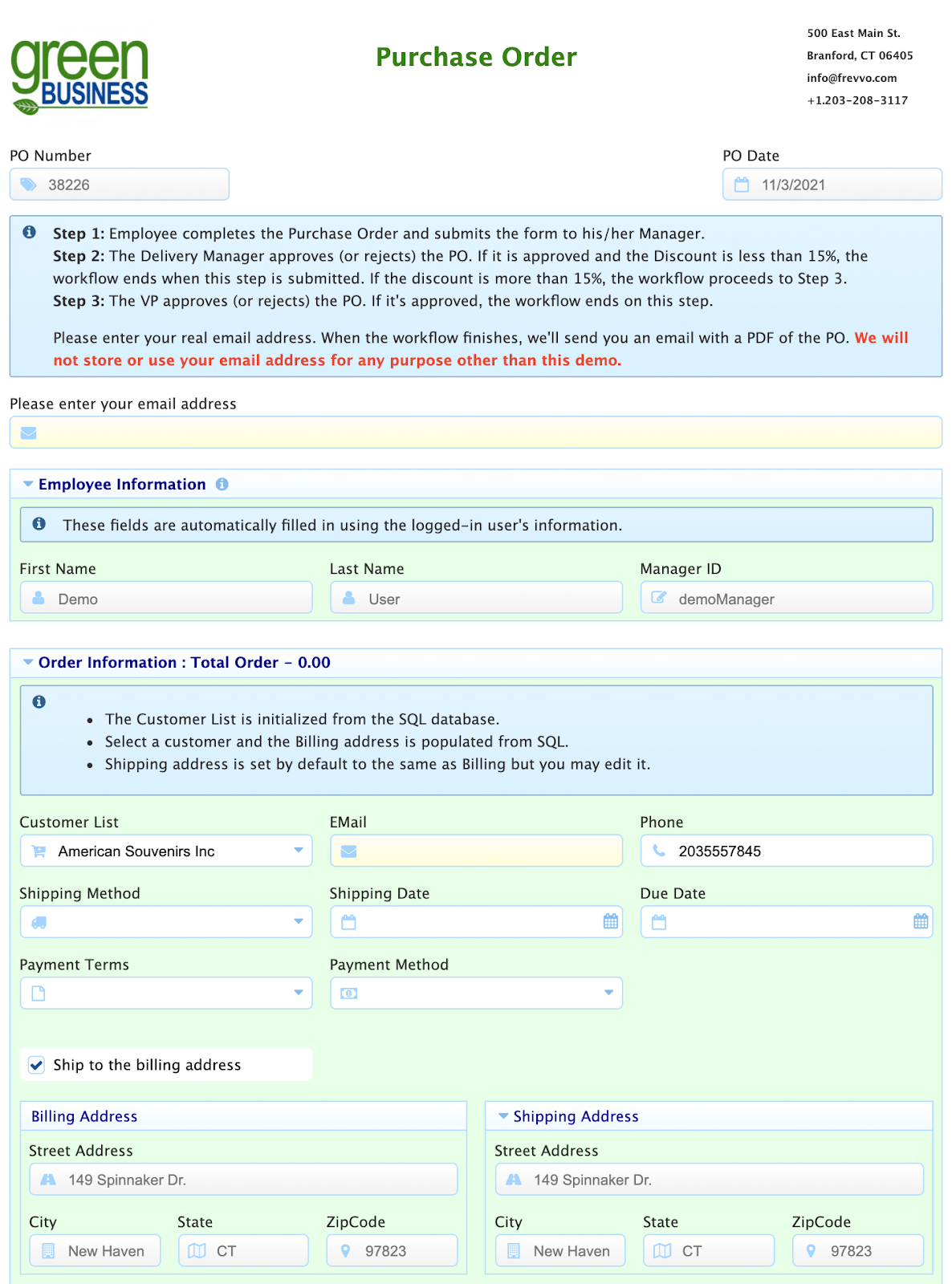
Task: Click the info icon for auto-filled fields notice
Action: [39, 523]
